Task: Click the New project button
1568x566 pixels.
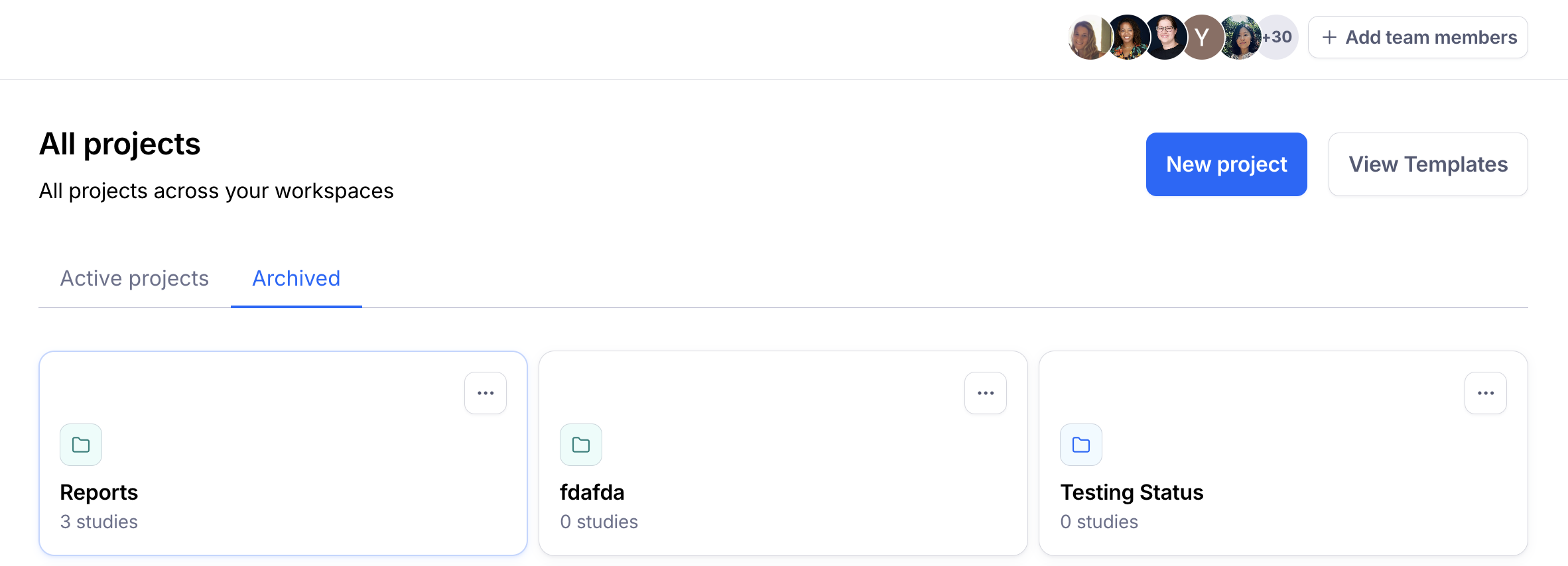Action: [x=1226, y=164]
